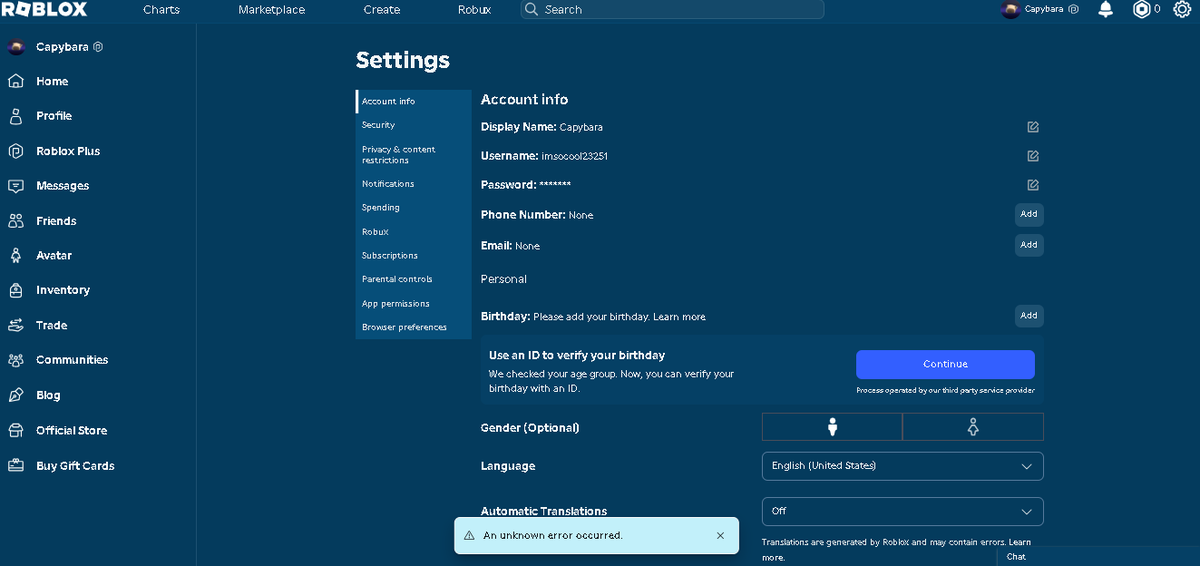
Task: Open Privacy & content restrictions tab
Action: click(x=414, y=155)
